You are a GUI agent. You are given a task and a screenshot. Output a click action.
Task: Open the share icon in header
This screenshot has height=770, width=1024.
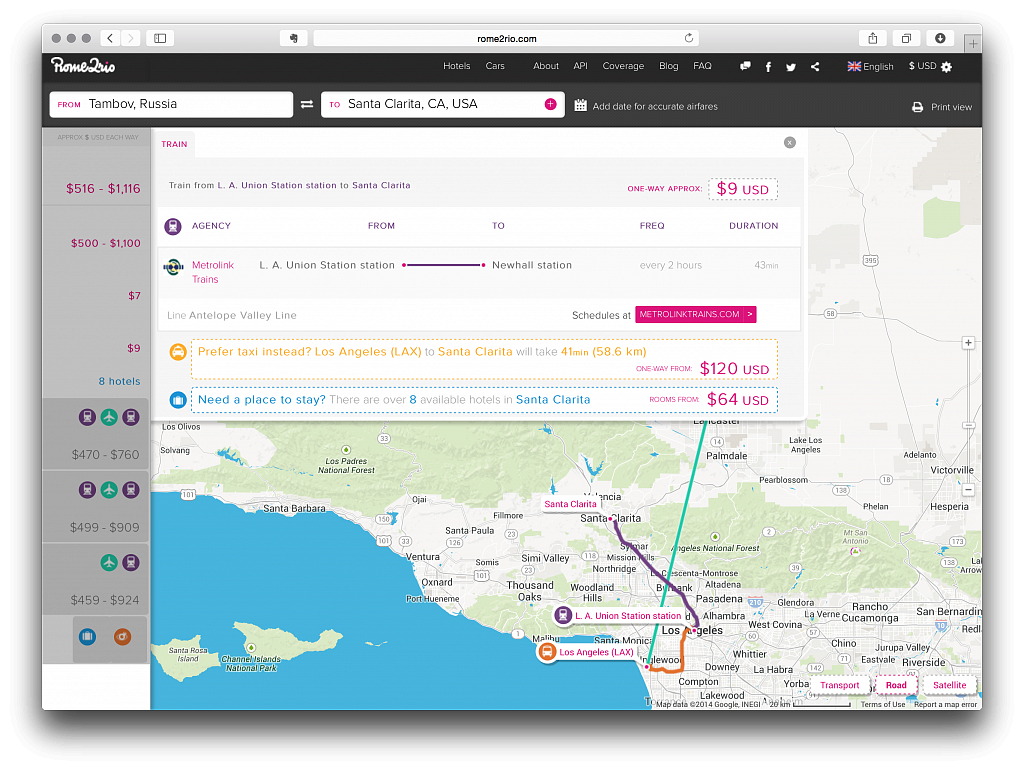[x=815, y=67]
